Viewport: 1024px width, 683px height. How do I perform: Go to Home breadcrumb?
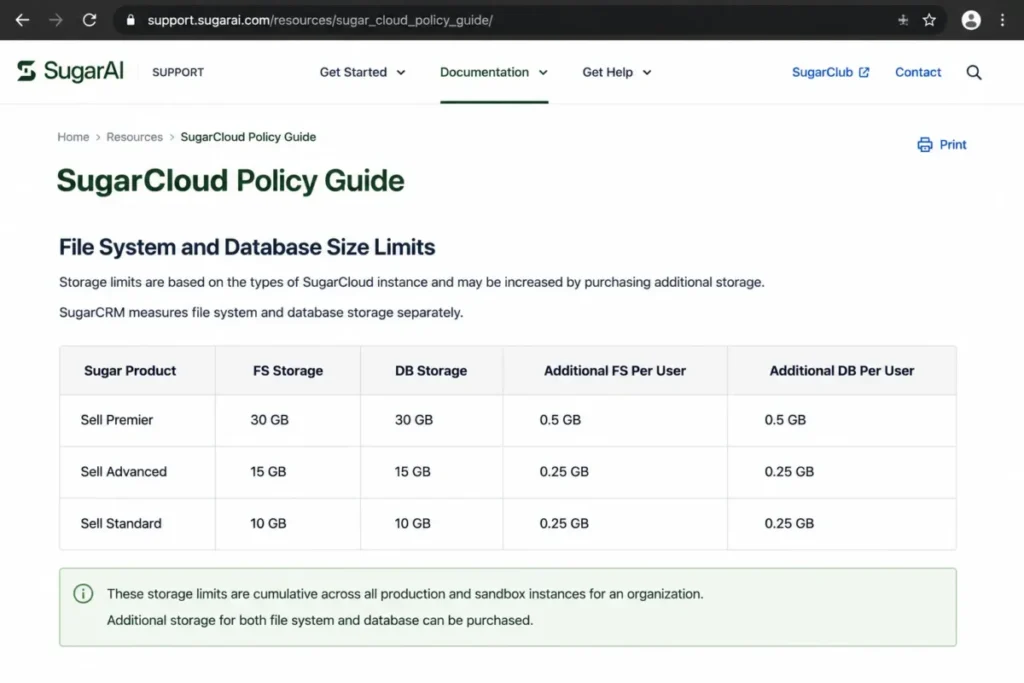coord(73,137)
